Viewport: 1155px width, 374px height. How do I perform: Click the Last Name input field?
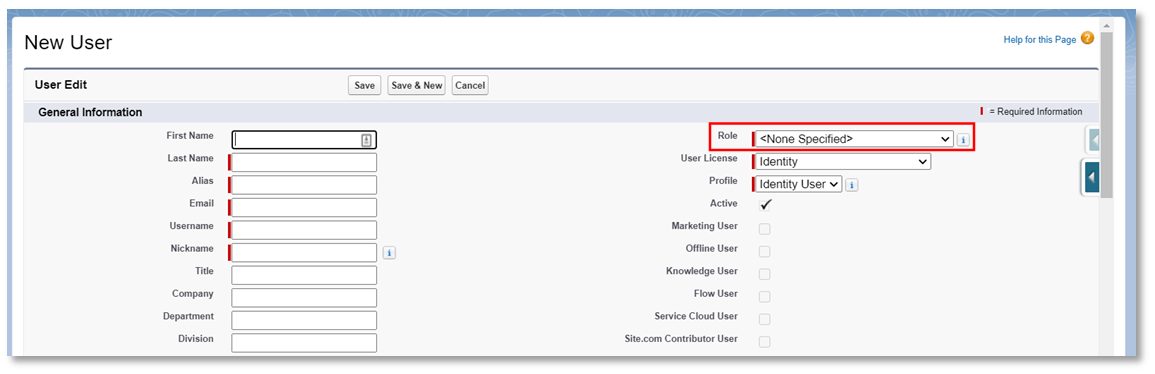pos(304,162)
